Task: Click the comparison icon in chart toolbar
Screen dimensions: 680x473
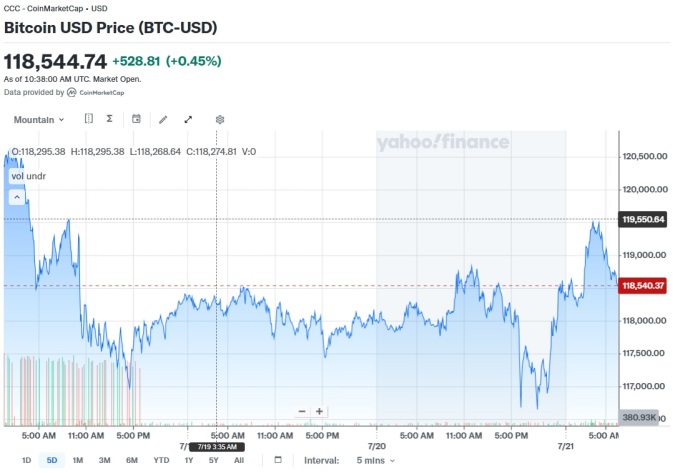Action: coord(88,119)
